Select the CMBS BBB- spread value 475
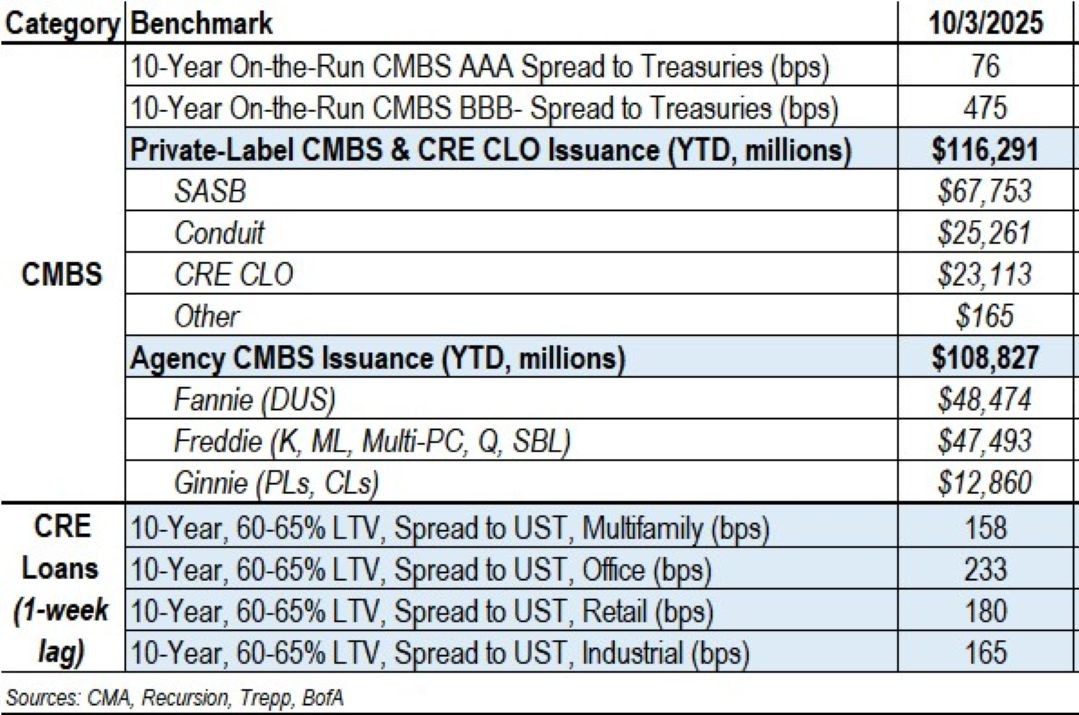The image size is (1079, 715). (985, 107)
